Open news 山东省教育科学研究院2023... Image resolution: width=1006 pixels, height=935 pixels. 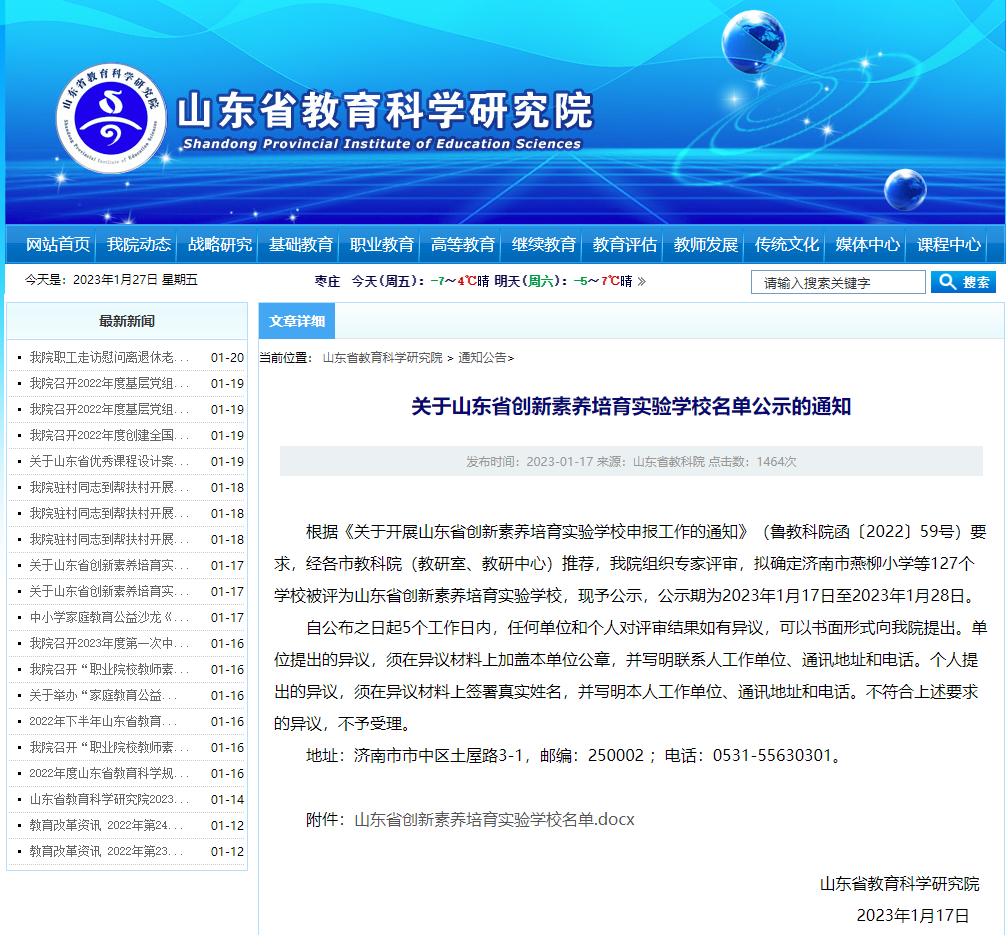click(x=109, y=799)
